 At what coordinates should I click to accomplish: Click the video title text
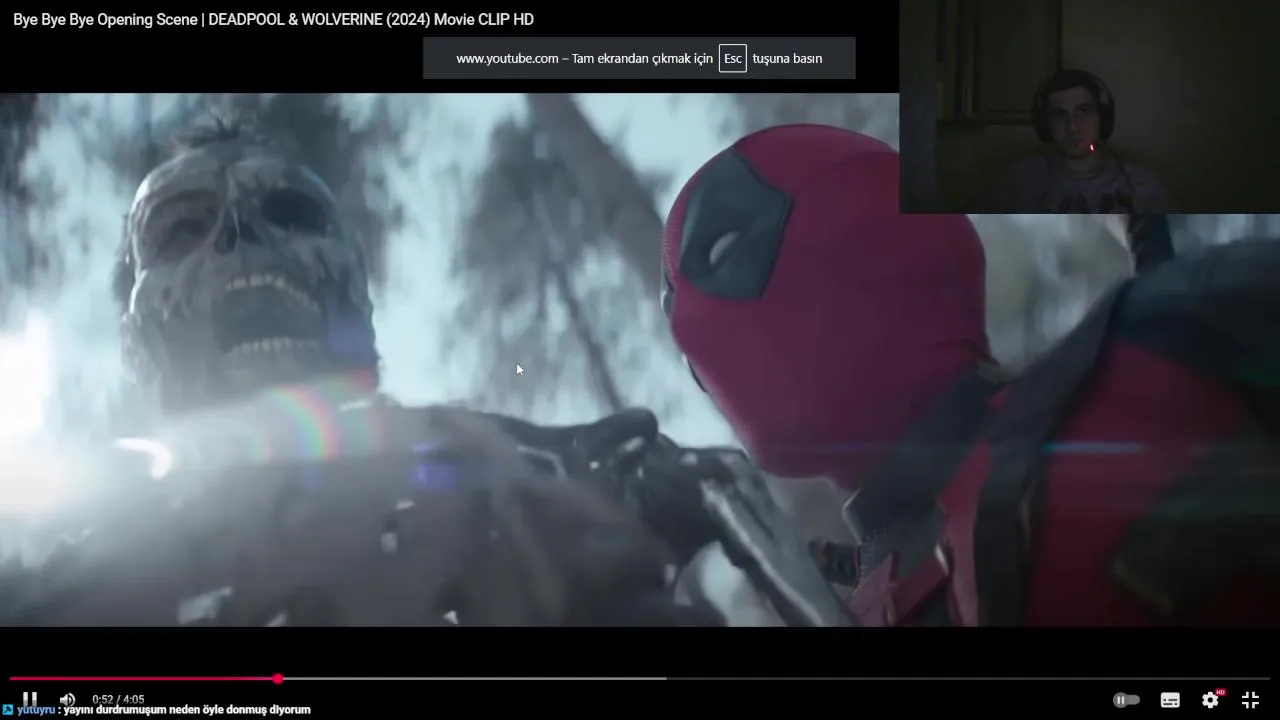point(273,20)
